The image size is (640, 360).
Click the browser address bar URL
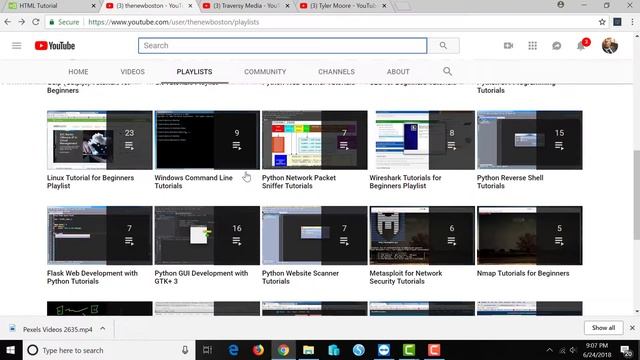coord(173,22)
